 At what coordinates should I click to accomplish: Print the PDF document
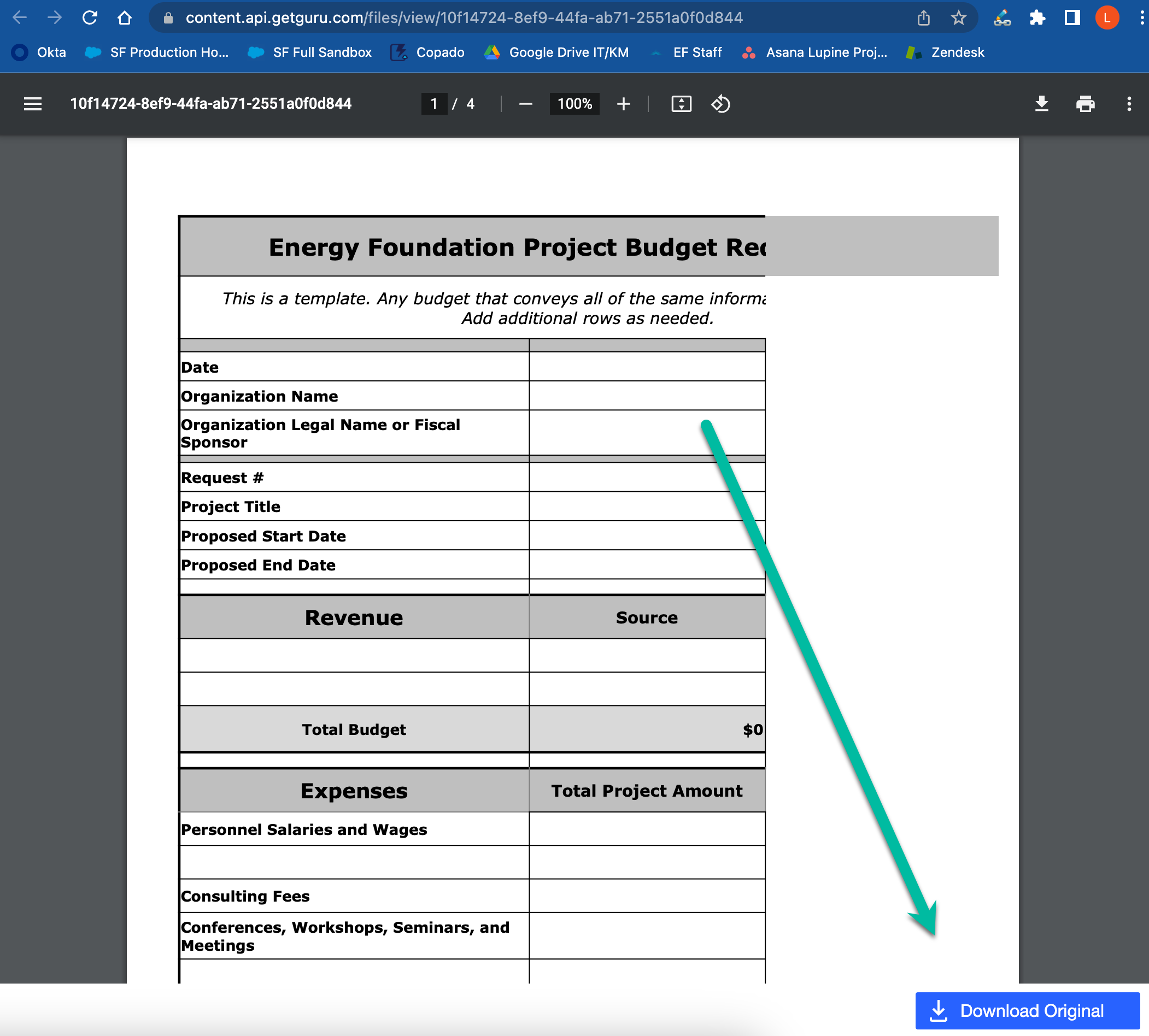pos(1085,104)
